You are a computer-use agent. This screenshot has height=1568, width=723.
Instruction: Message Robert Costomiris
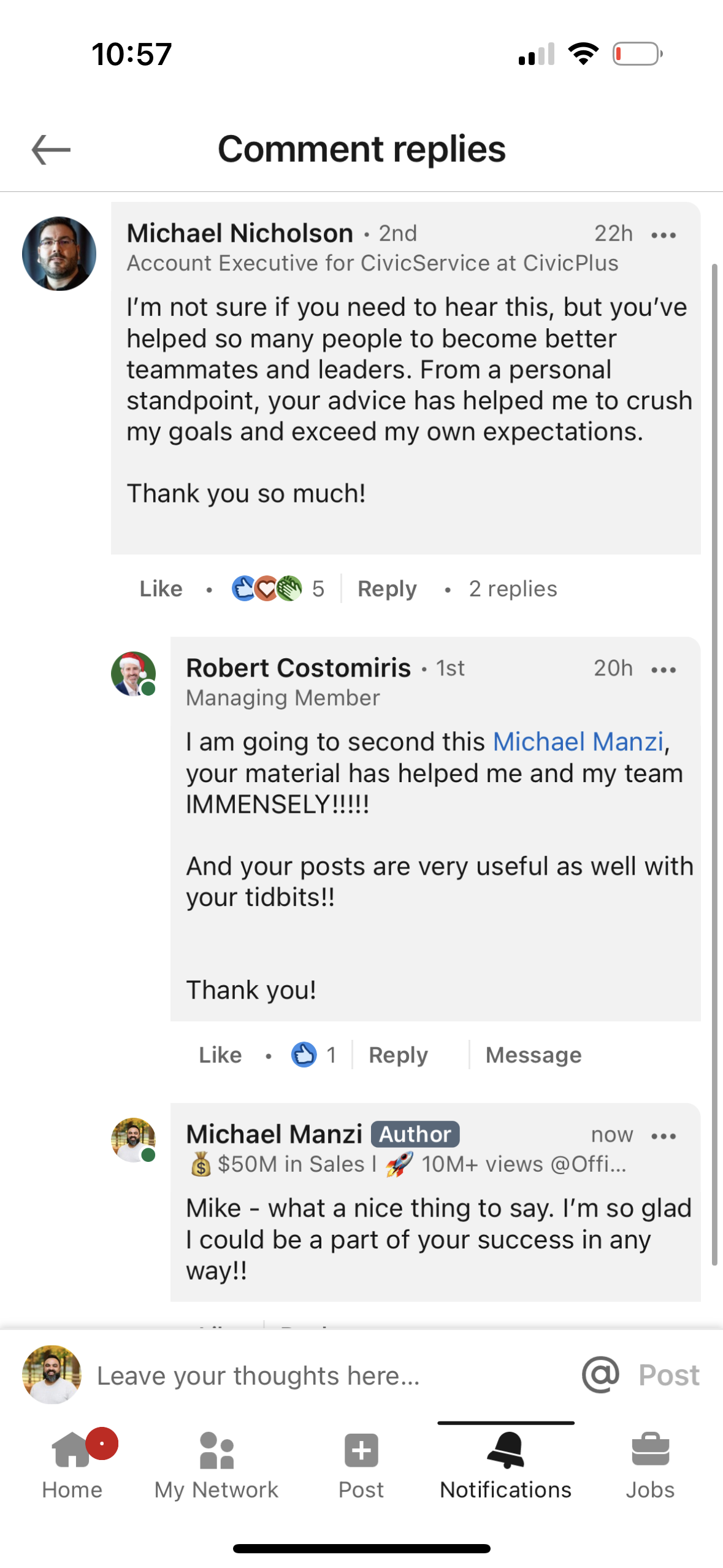(x=534, y=1055)
